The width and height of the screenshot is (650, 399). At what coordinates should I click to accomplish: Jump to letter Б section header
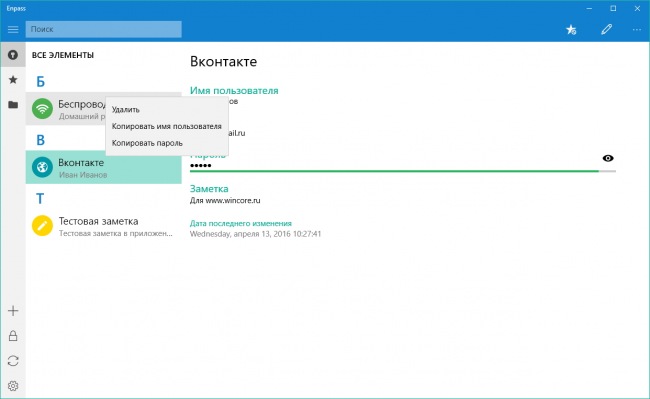(x=40, y=82)
